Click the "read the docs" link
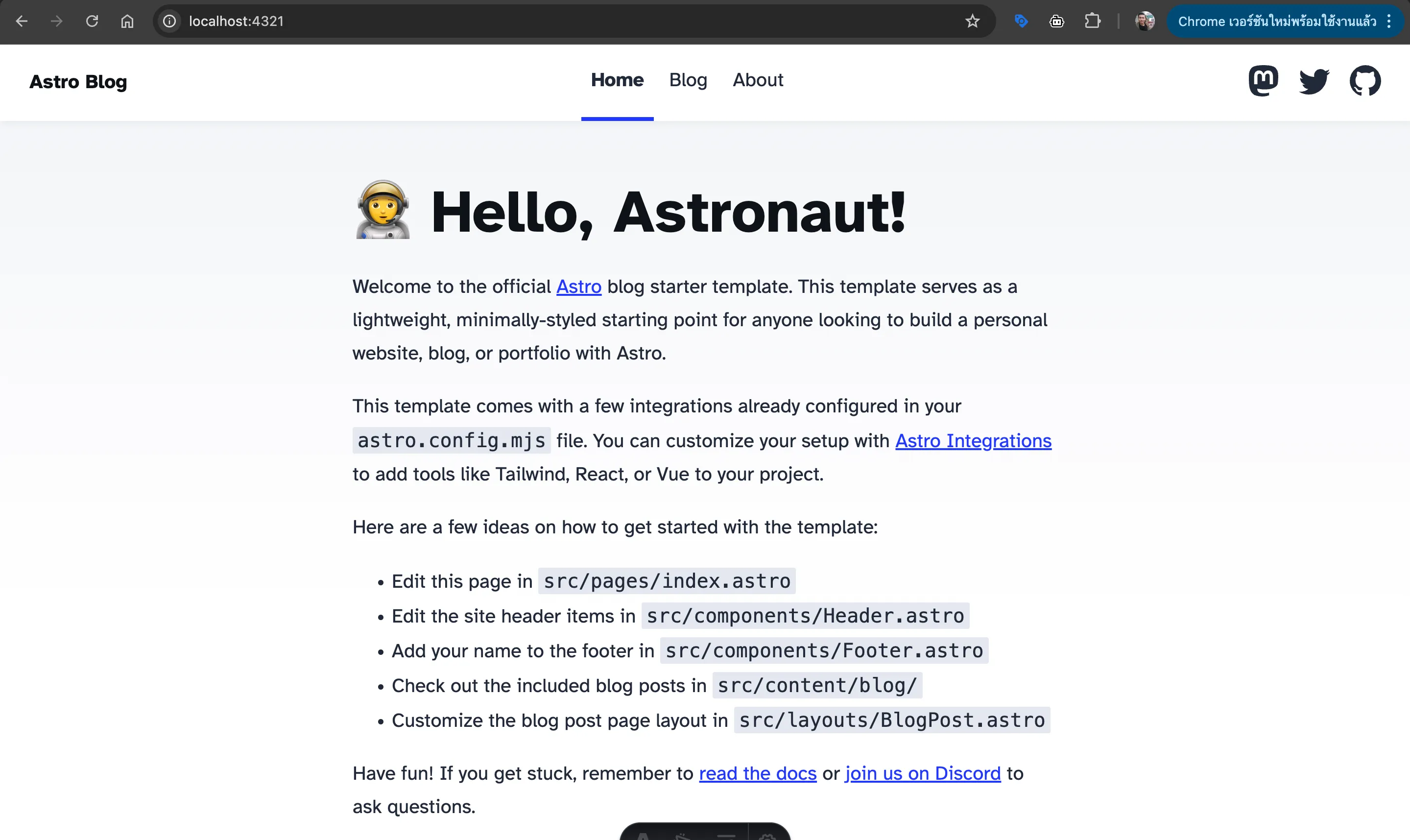Image resolution: width=1410 pixels, height=840 pixels. click(758, 773)
